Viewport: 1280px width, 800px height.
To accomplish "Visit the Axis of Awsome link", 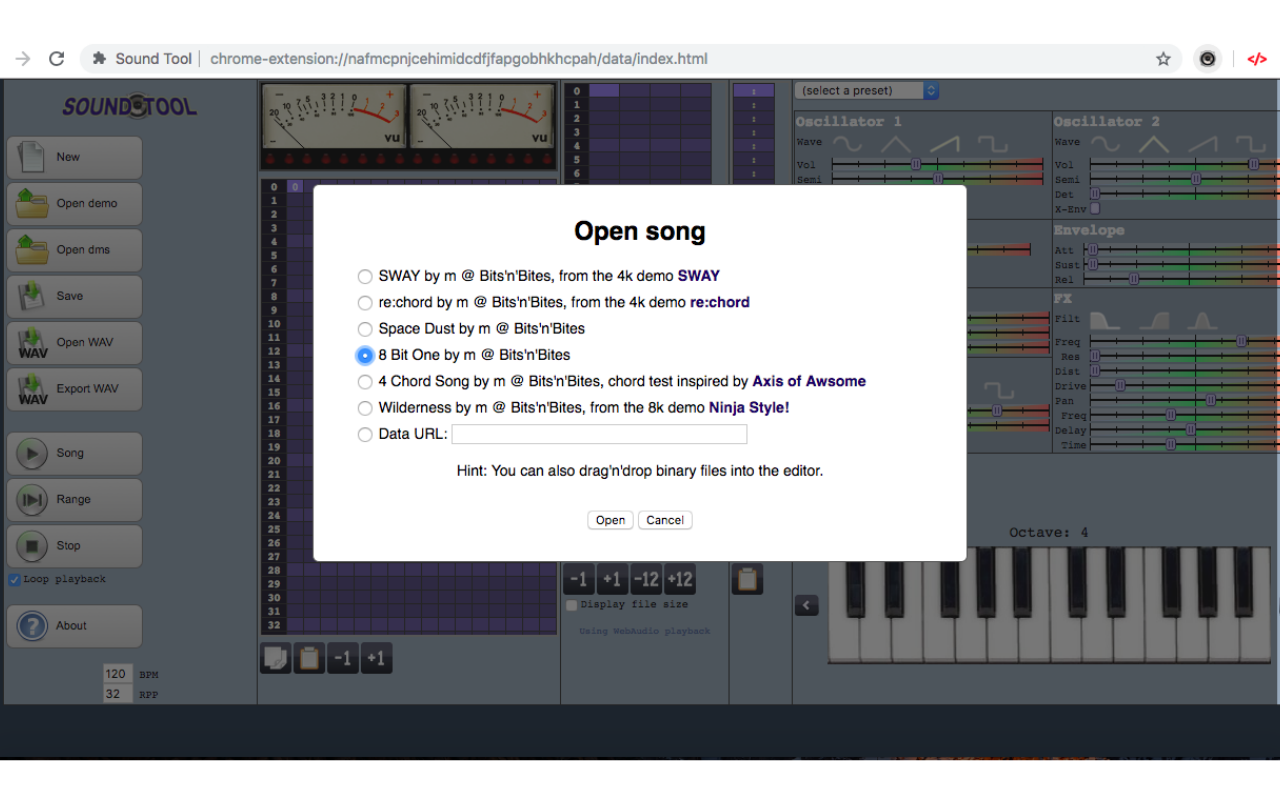I will coord(809,381).
